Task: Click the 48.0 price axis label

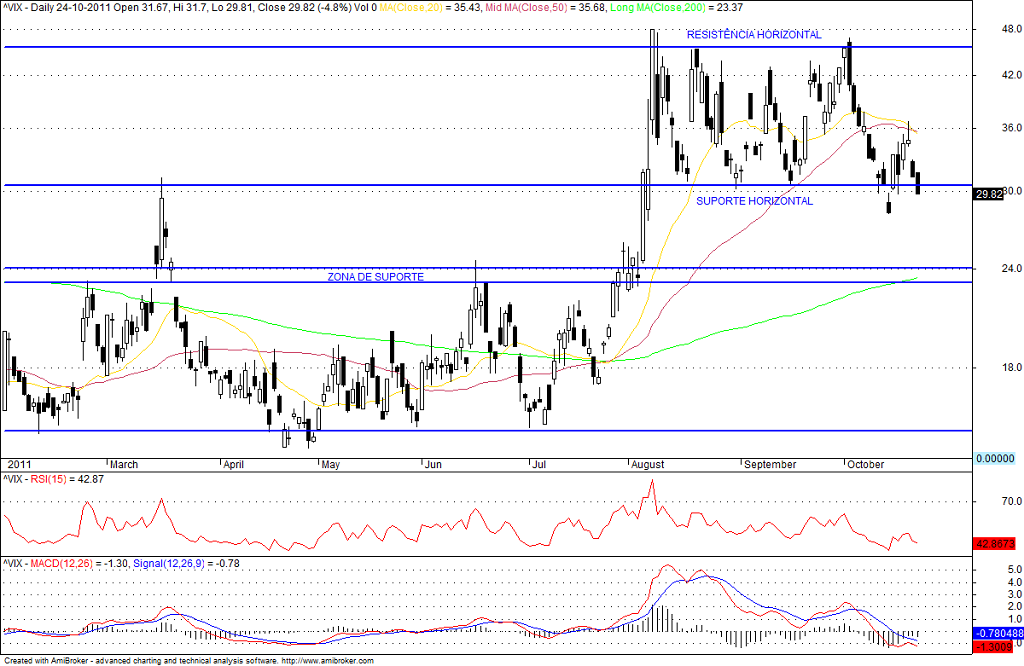Action: (x=1012, y=29)
